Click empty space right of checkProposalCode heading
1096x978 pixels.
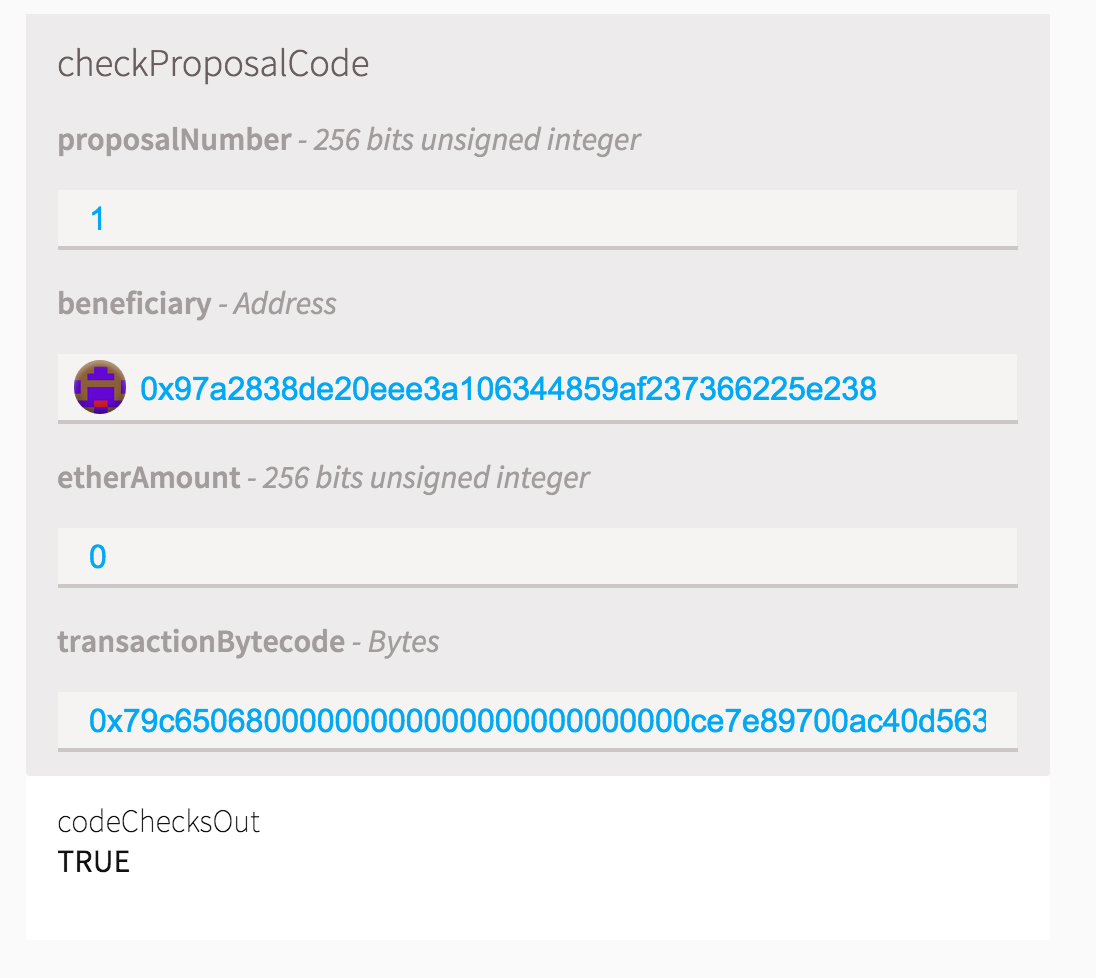click(x=700, y=64)
